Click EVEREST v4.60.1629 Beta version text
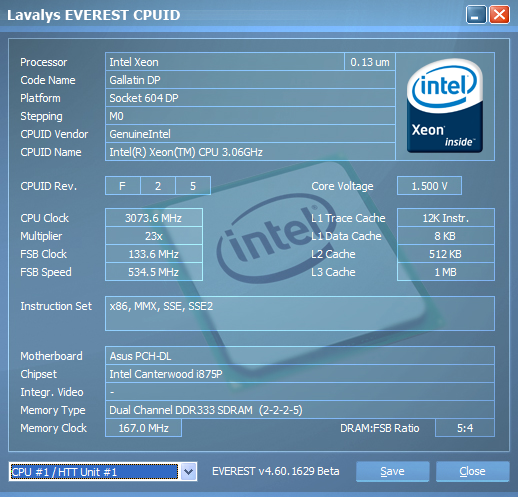 tap(276, 471)
